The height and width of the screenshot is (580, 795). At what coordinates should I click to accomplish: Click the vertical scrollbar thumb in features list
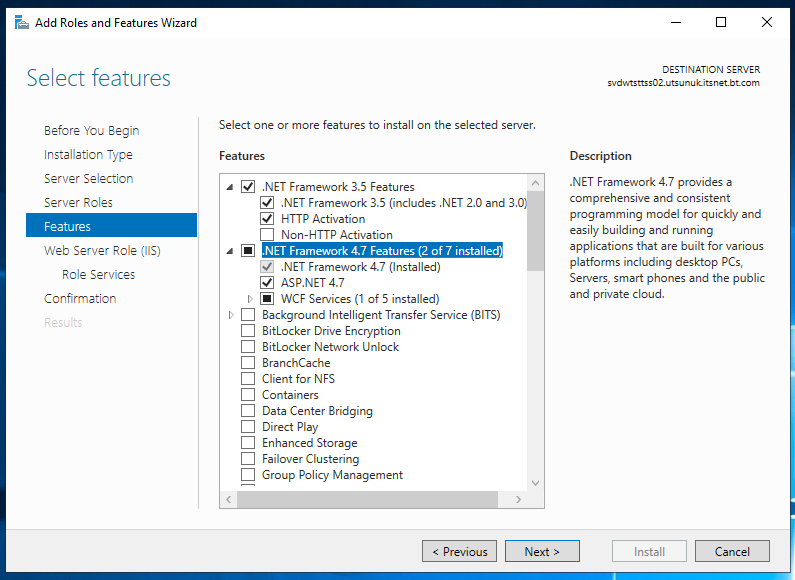[x=535, y=231]
